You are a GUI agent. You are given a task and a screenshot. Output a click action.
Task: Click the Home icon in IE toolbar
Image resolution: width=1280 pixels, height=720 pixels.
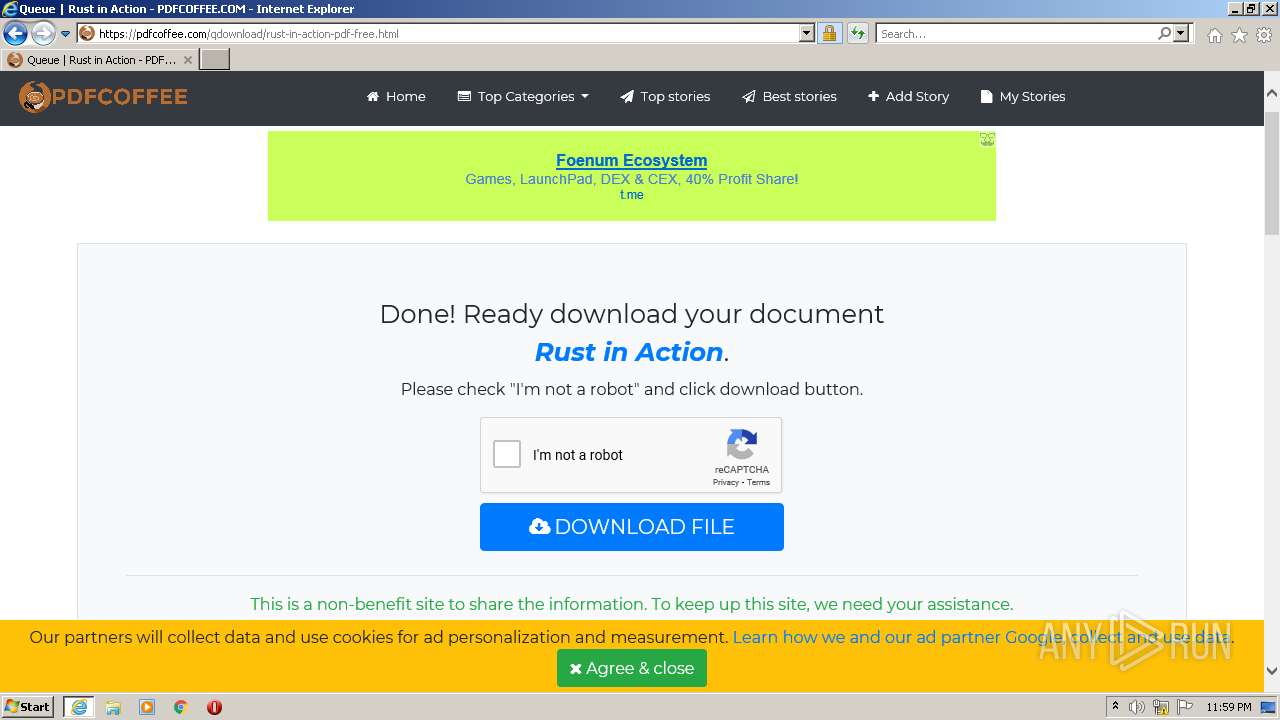(x=1214, y=35)
